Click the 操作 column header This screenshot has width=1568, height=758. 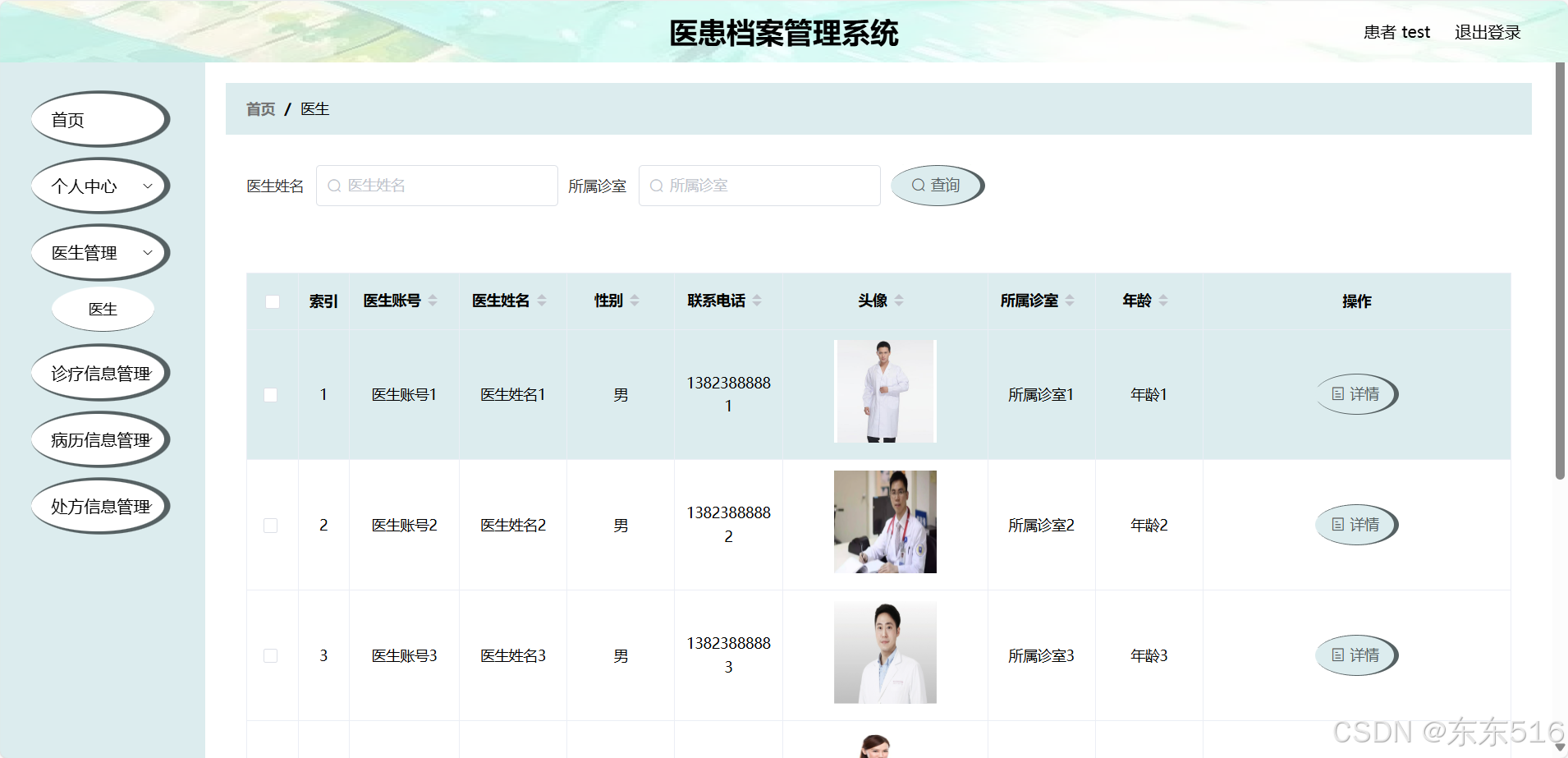pyautogui.click(x=1356, y=301)
